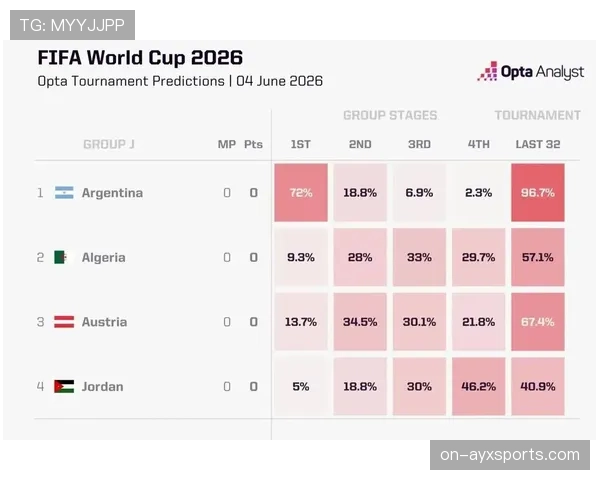Click the FIFA World Cup 2026 title

(x=140, y=58)
